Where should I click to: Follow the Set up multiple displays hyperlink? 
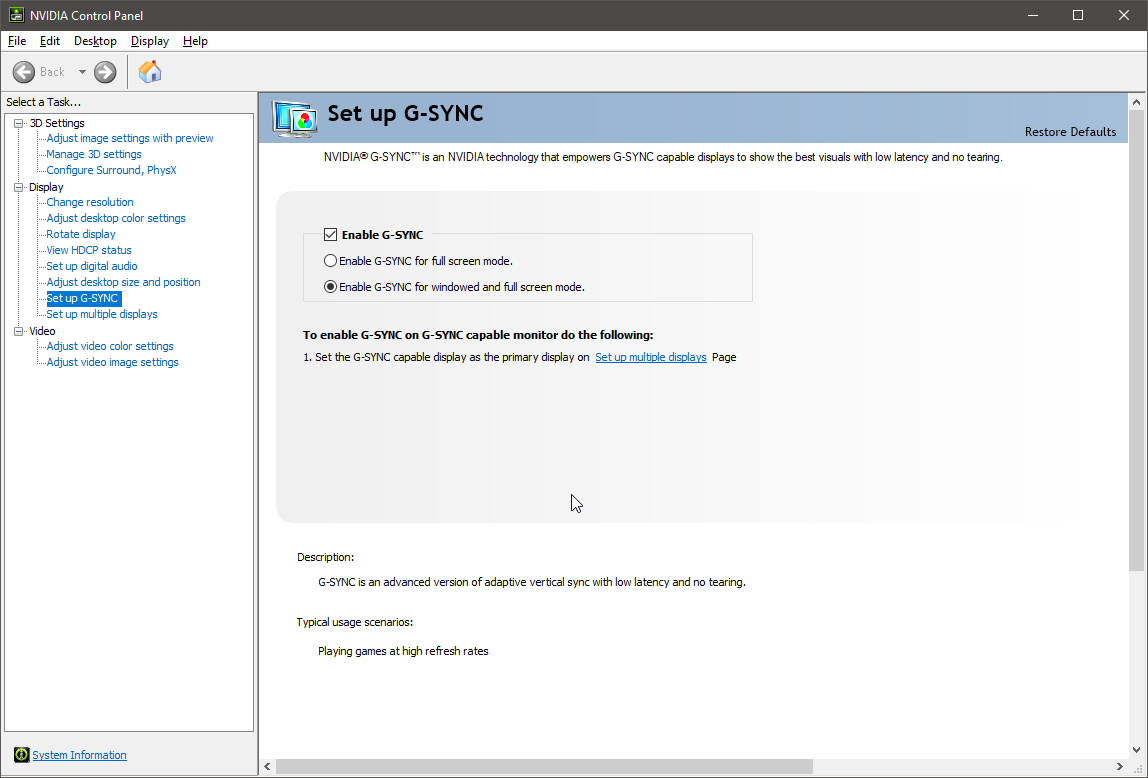pos(651,357)
